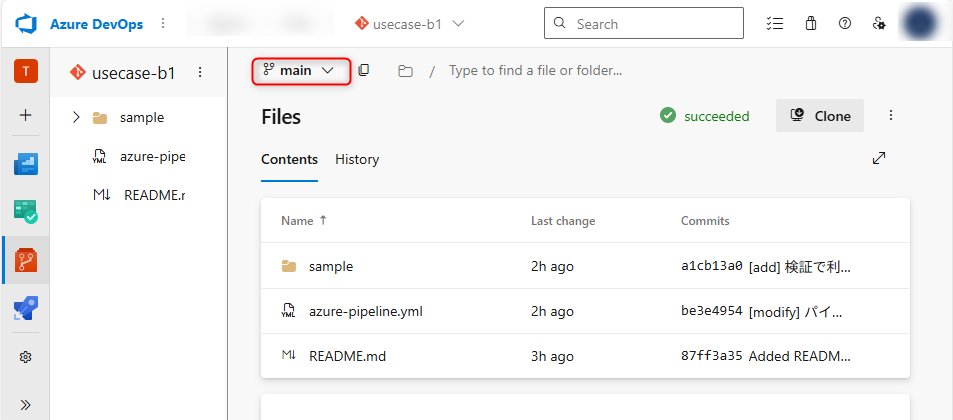The image size is (953, 420).
Task: Open the Marketplace shopping bag icon
Action: tap(810, 24)
